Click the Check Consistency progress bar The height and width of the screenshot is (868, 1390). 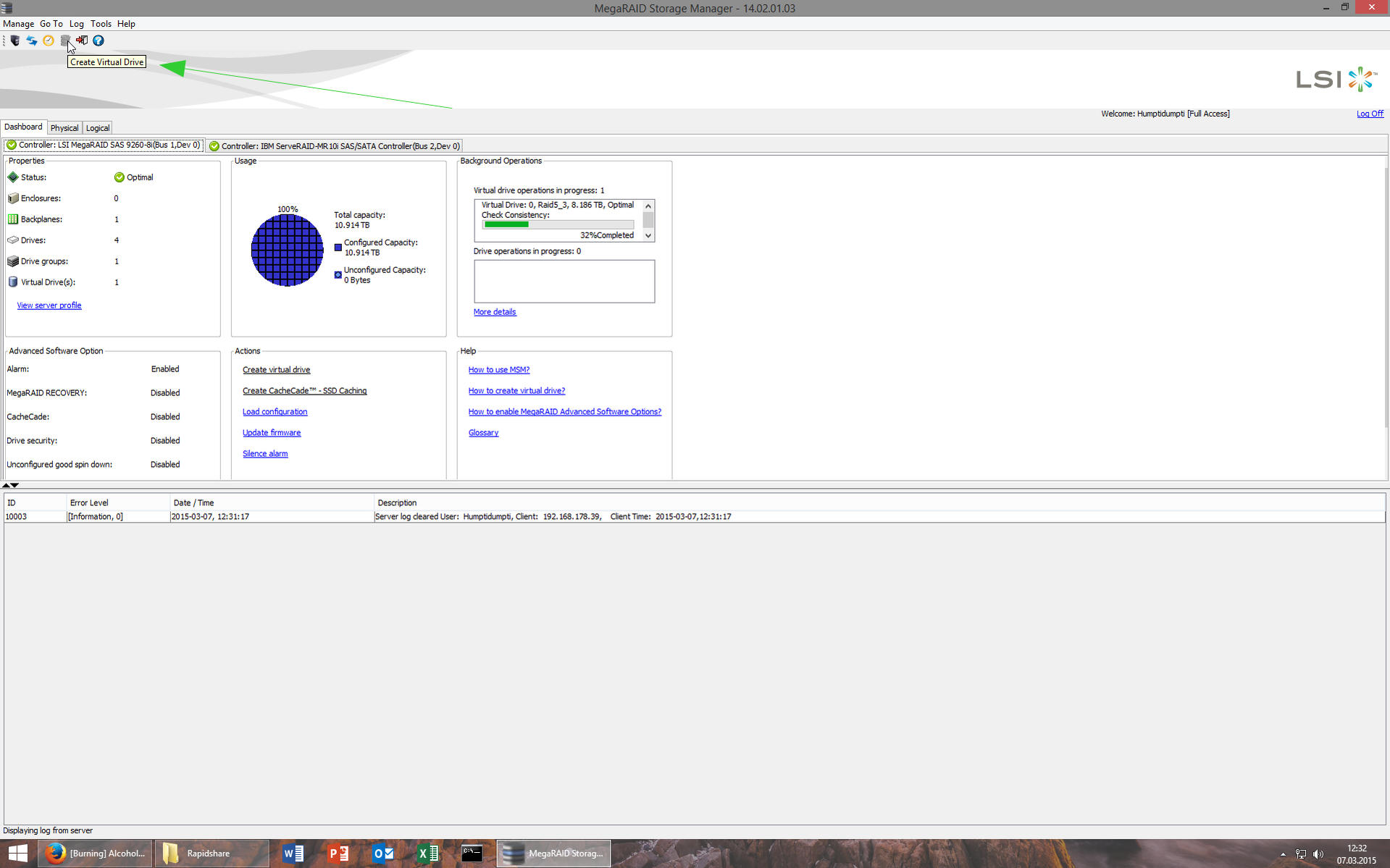558,224
